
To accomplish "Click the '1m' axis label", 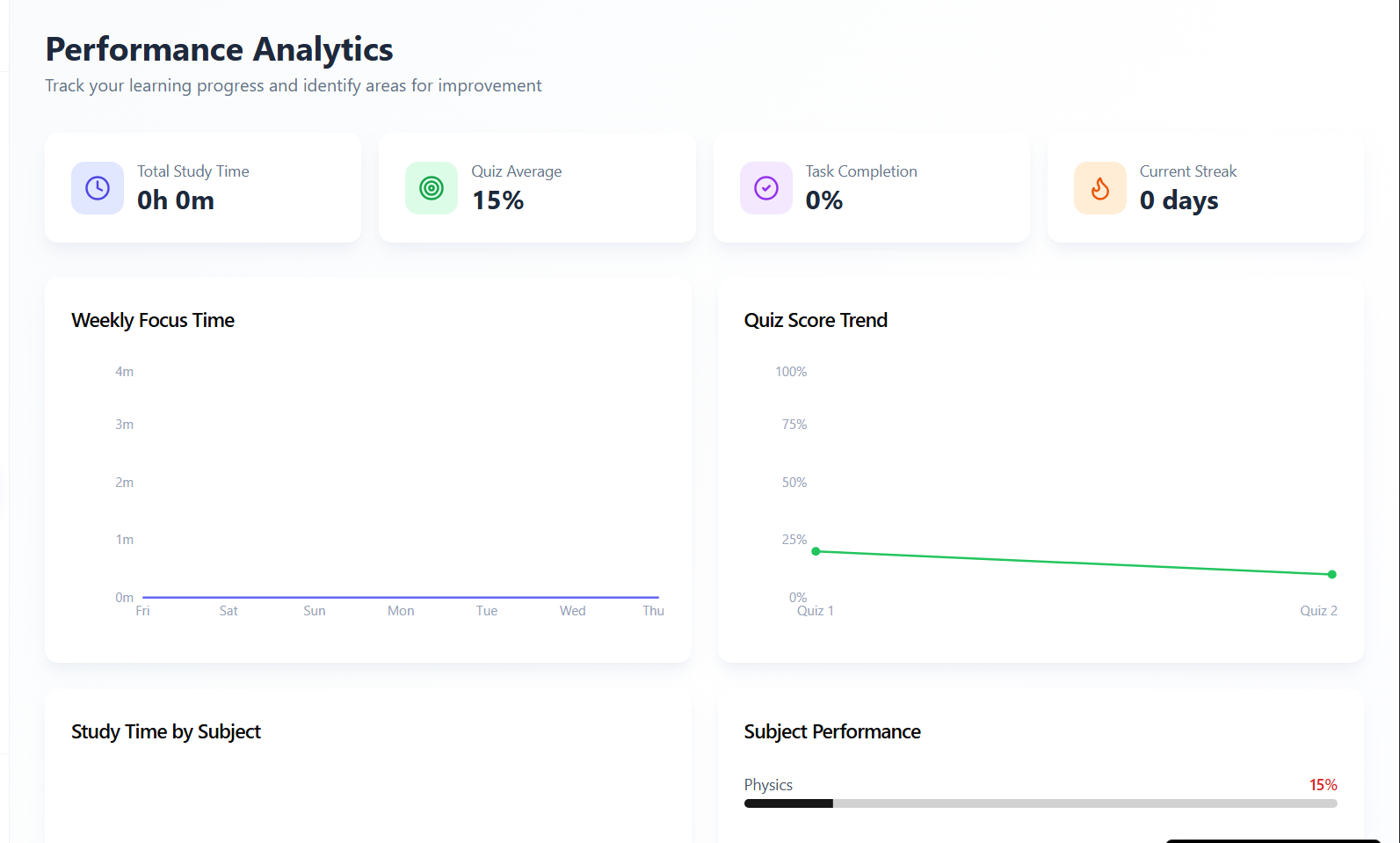I will click(125, 540).
